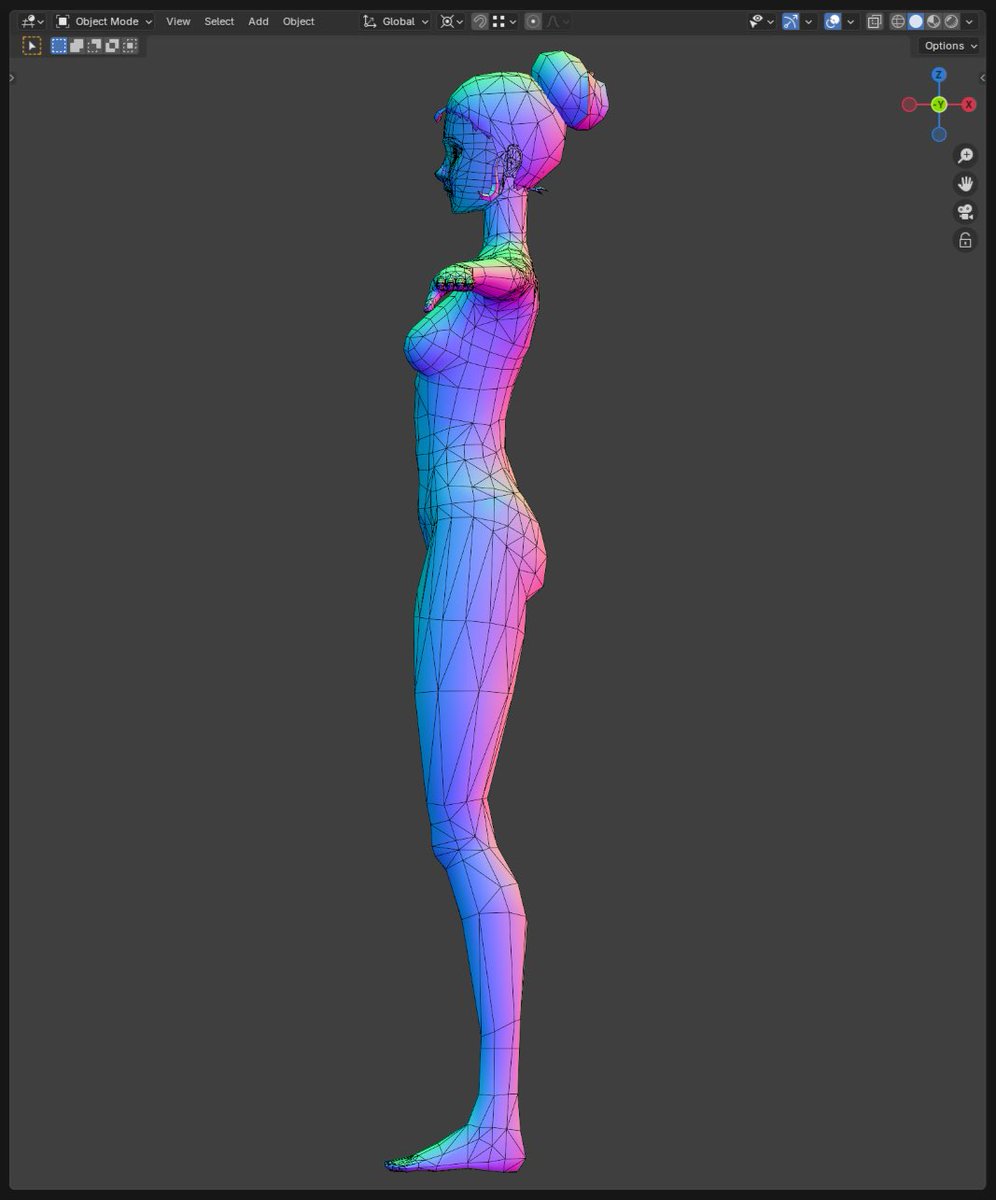The image size is (996, 1200).
Task: Click the blue Z axis on gizmo
Action: click(x=939, y=75)
